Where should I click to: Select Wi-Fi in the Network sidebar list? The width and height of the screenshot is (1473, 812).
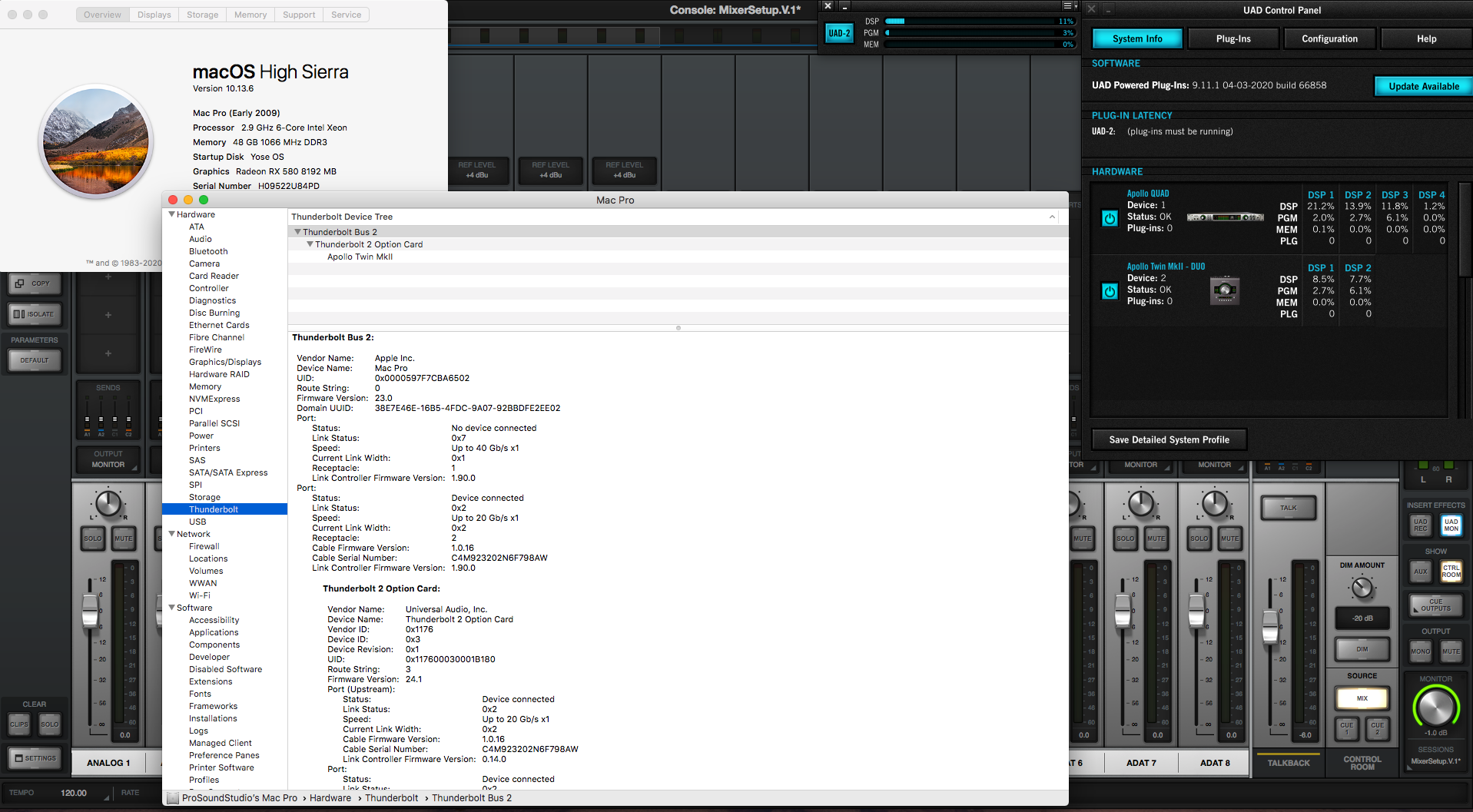(x=200, y=595)
